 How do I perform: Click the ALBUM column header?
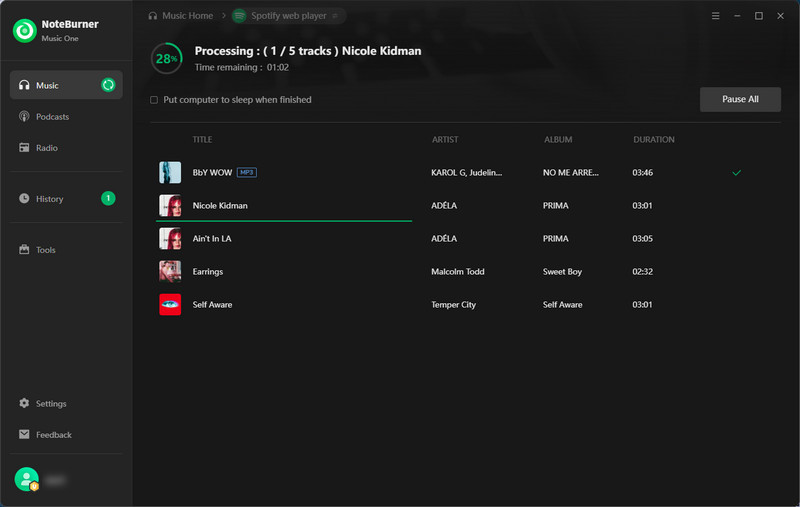tap(558, 139)
